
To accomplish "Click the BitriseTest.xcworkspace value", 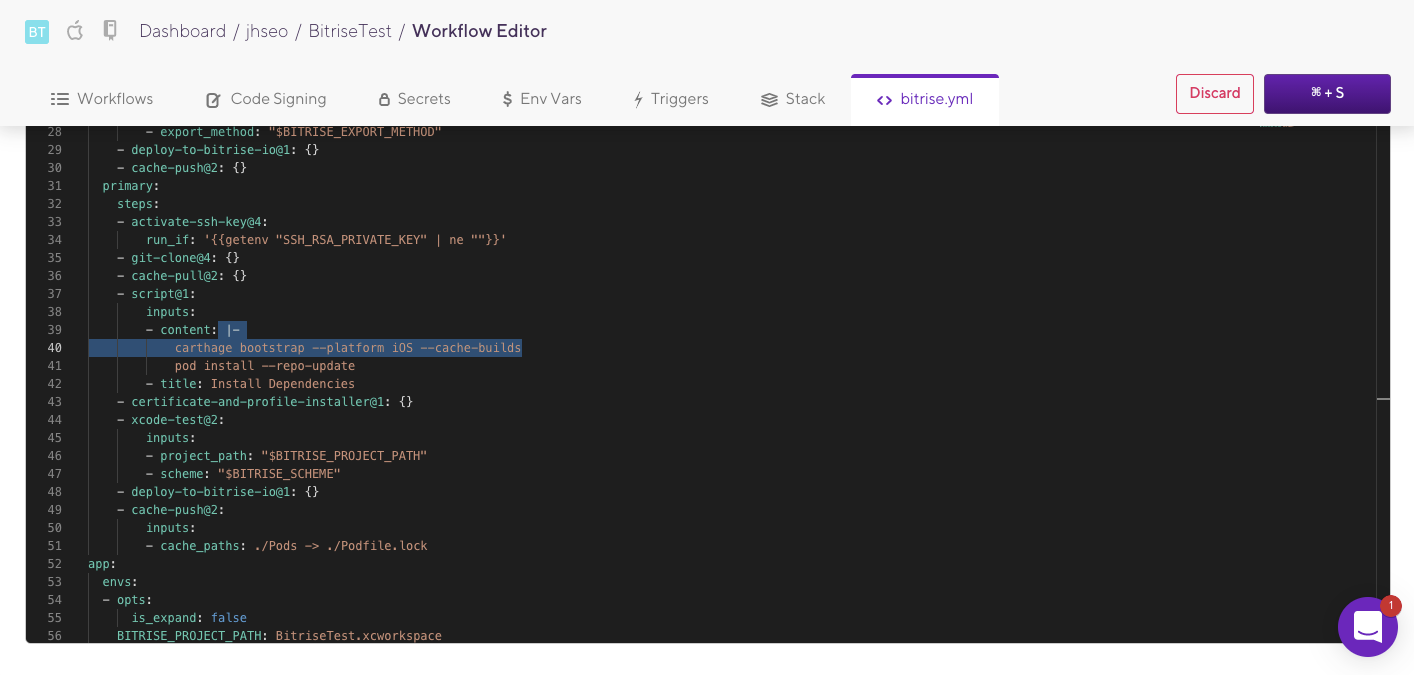I will 358,636.
